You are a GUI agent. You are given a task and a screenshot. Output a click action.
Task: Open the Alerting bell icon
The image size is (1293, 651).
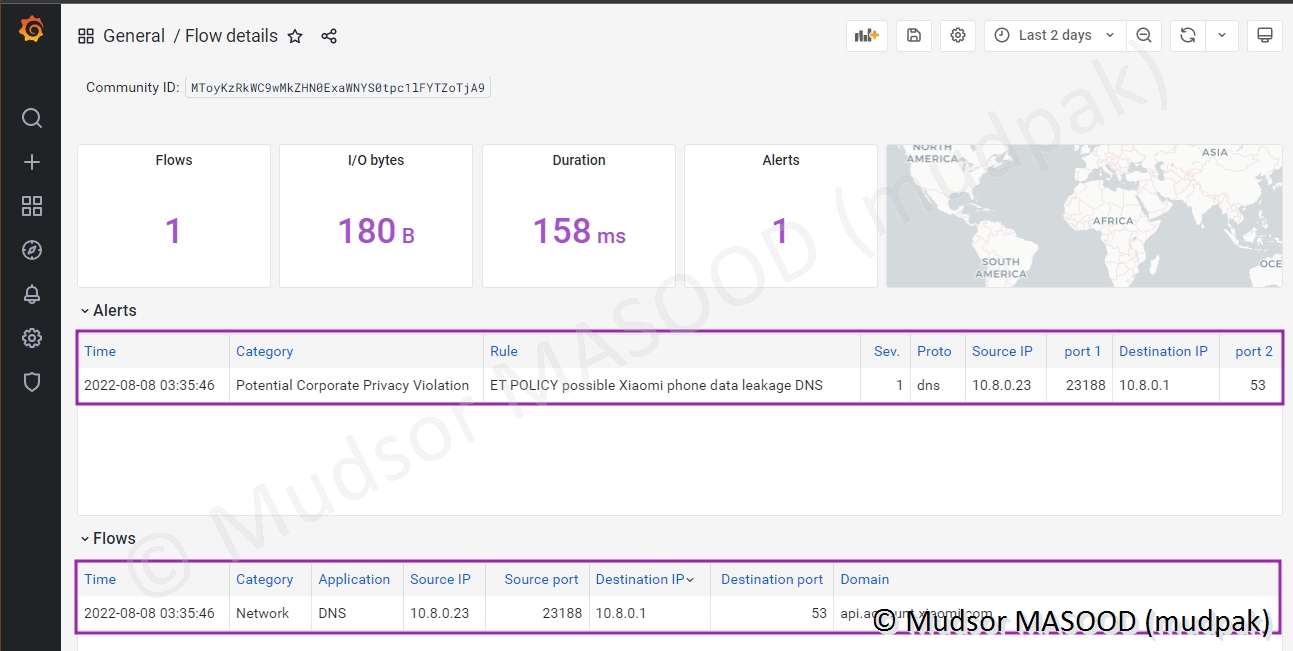click(32, 294)
